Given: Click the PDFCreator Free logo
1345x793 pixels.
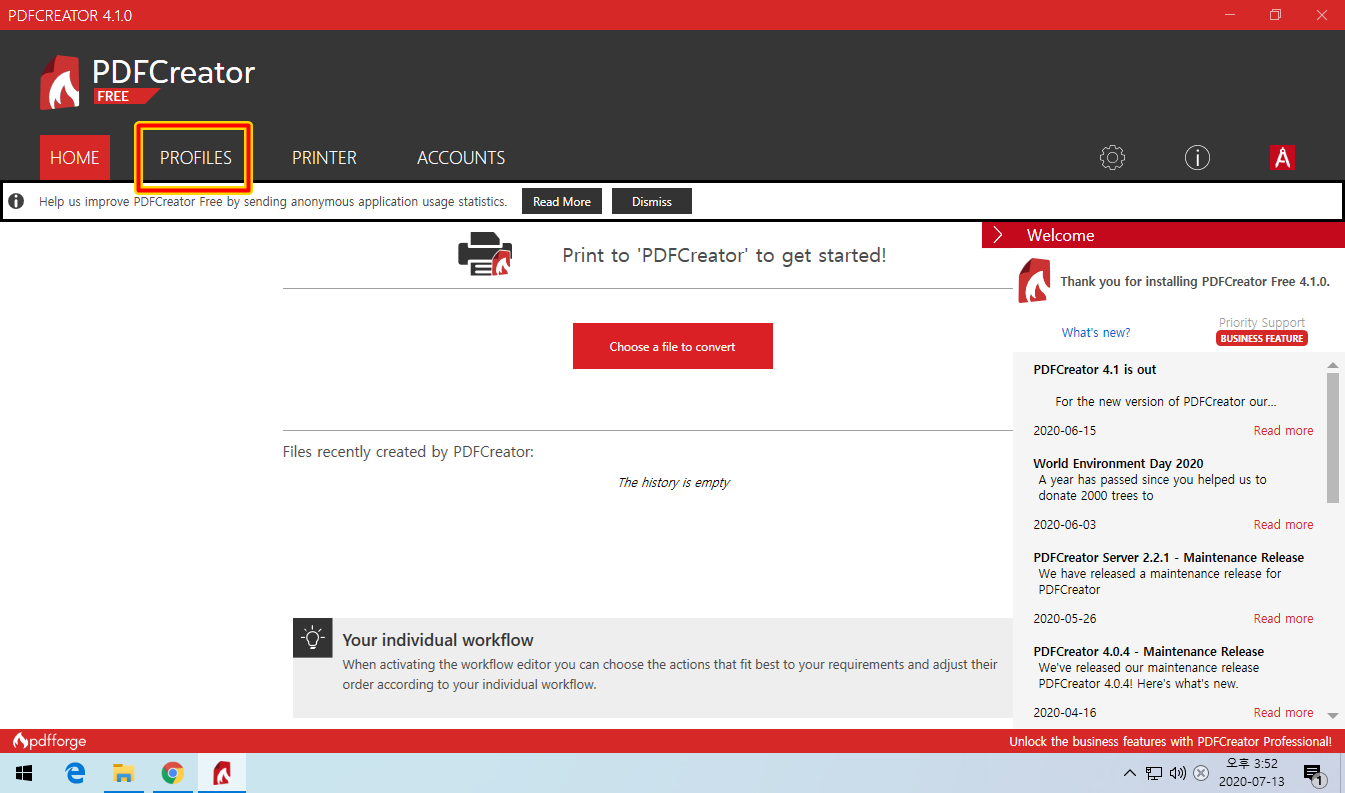Looking at the screenshot, I should (x=148, y=82).
